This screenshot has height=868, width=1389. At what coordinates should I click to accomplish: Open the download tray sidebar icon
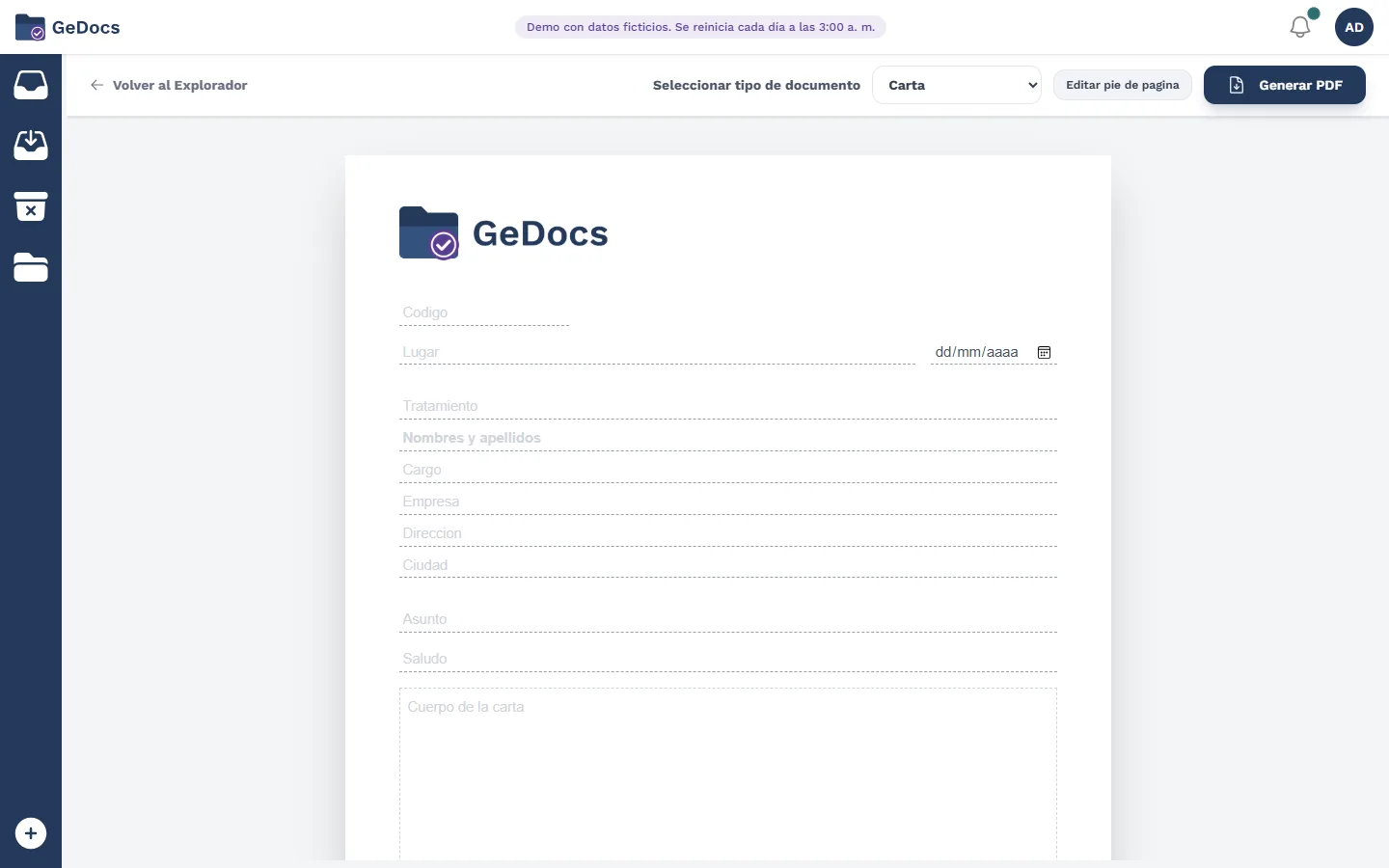(31, 145)
